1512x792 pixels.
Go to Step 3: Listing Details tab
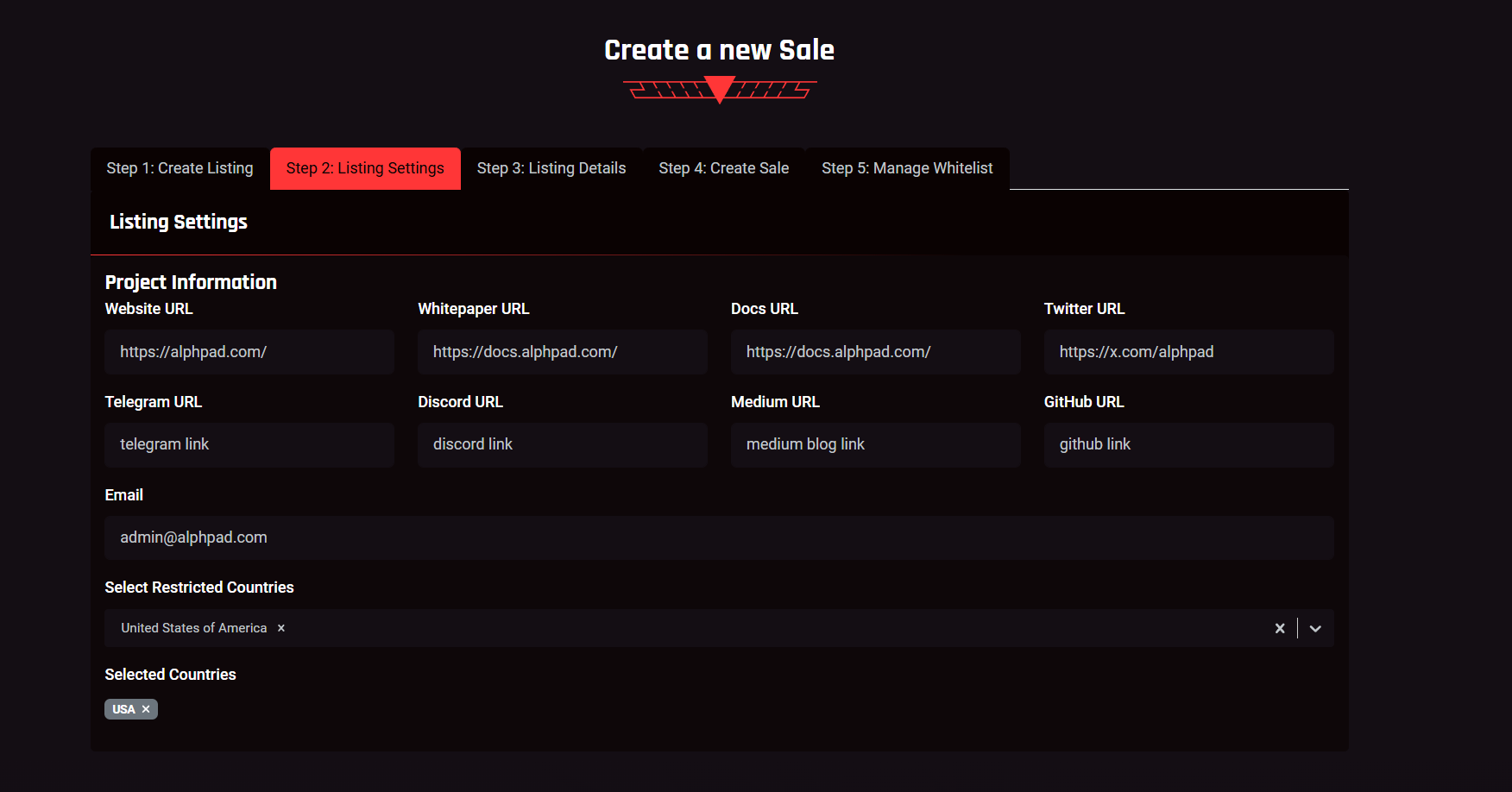(x=551, y=168)
